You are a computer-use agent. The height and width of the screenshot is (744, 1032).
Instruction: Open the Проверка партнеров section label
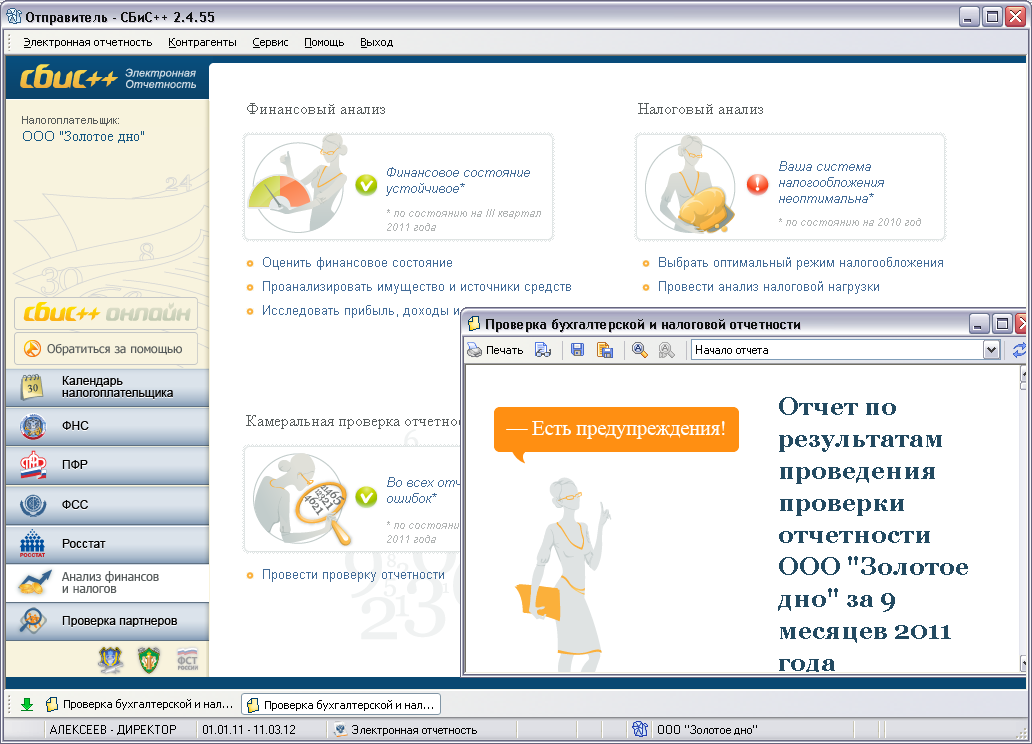[119, 621]
